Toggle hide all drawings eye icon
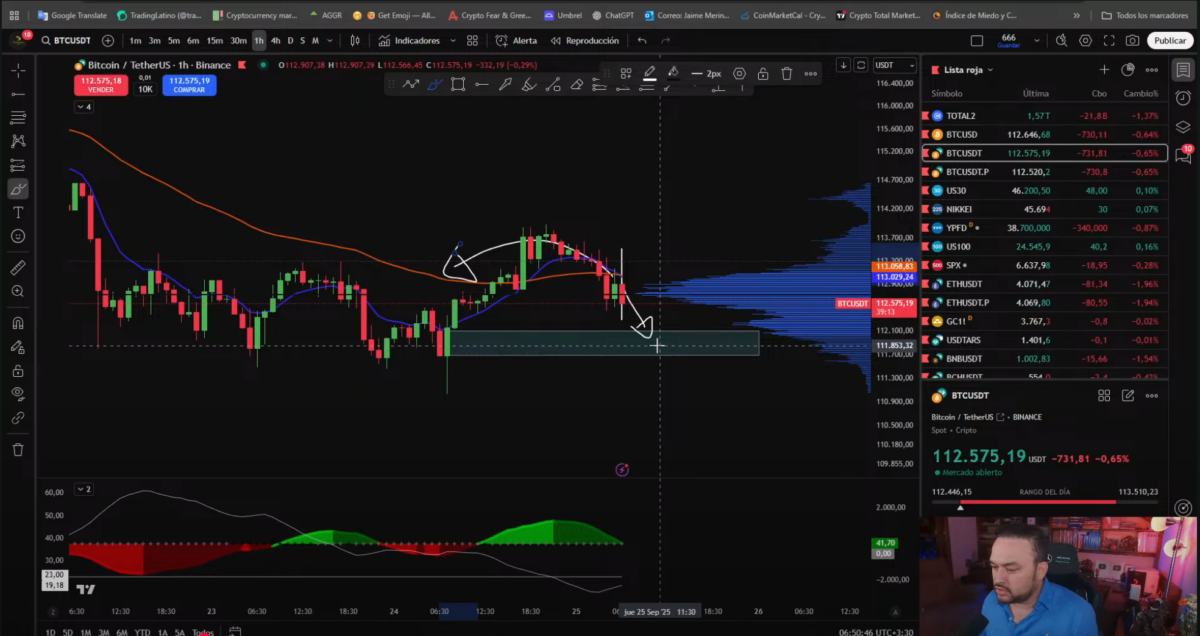 pyautogui.click(x=18, y=394)
